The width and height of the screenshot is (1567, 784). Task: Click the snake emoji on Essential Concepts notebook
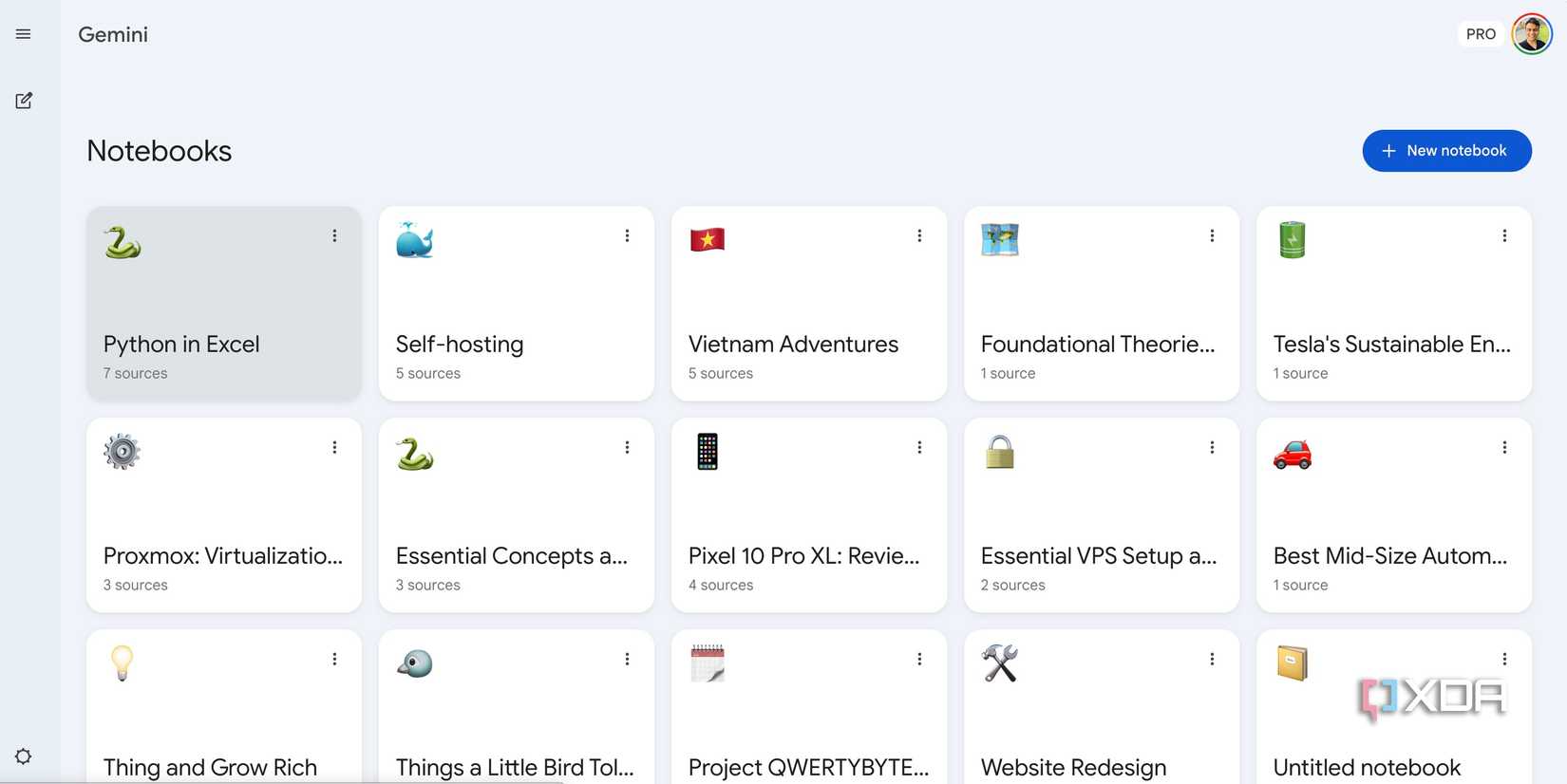coord(415,454)
